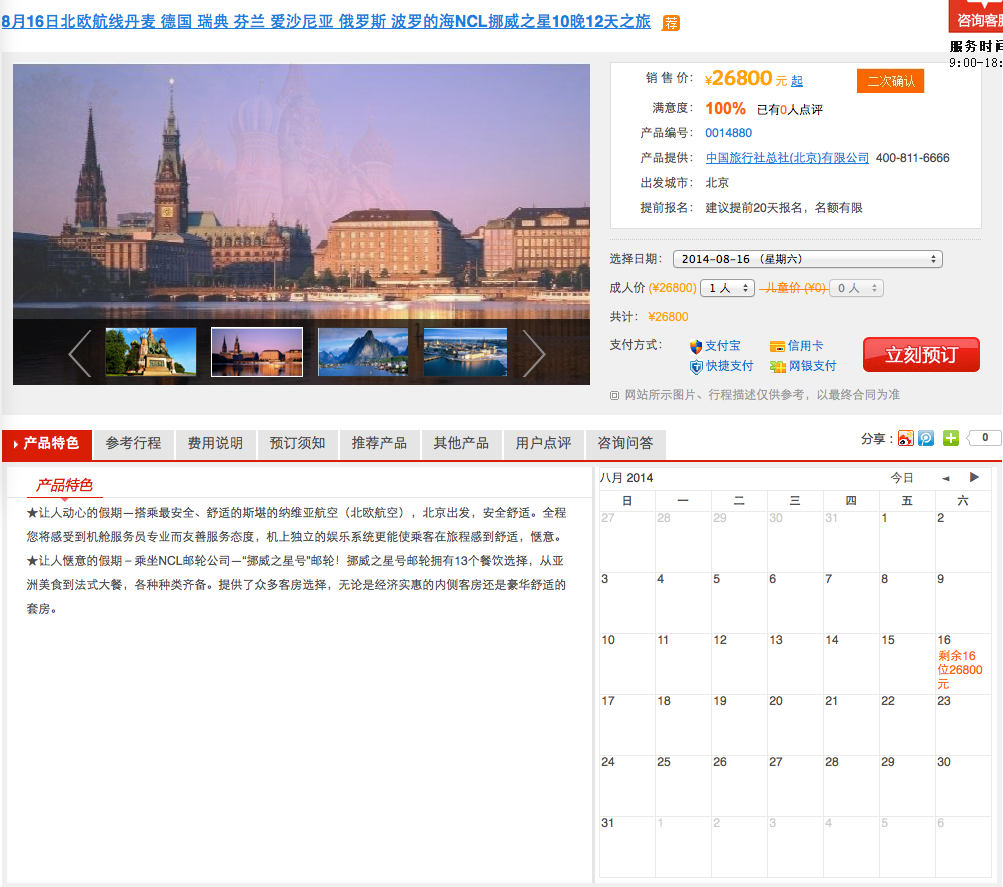Switch to the 其他产品 tab
1003x887 pixels.
(x=461, y=444)
